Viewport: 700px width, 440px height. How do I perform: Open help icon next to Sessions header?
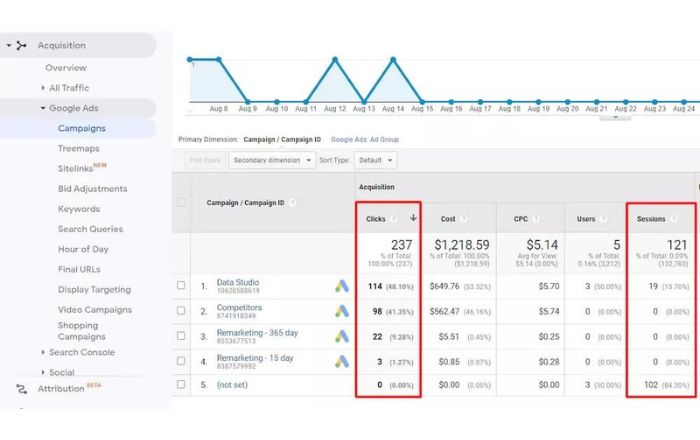pyautogui.click(x=673, y=219)
